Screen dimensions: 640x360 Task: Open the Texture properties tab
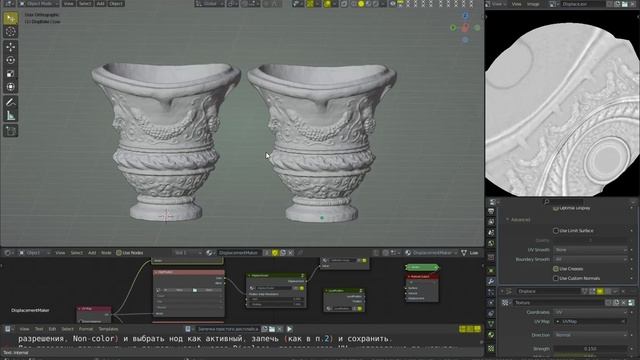491,348
